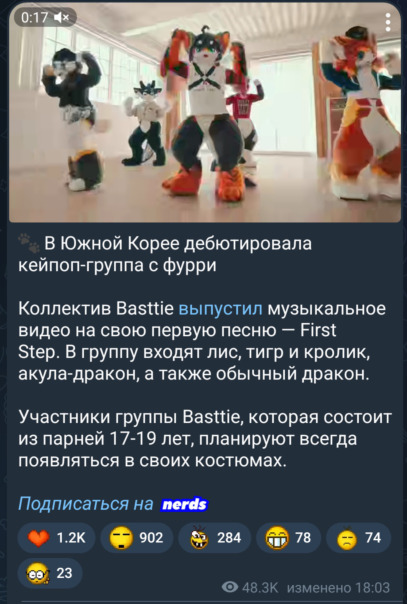Screen dimensions: 407x604
Task: Click the headline 'В Южной Корее дебютировала'
Action: (x=178, y=243)
